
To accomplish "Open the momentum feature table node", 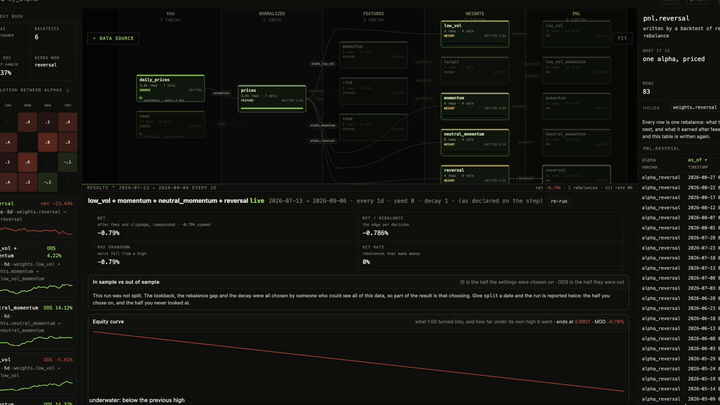I will [373, 55].
